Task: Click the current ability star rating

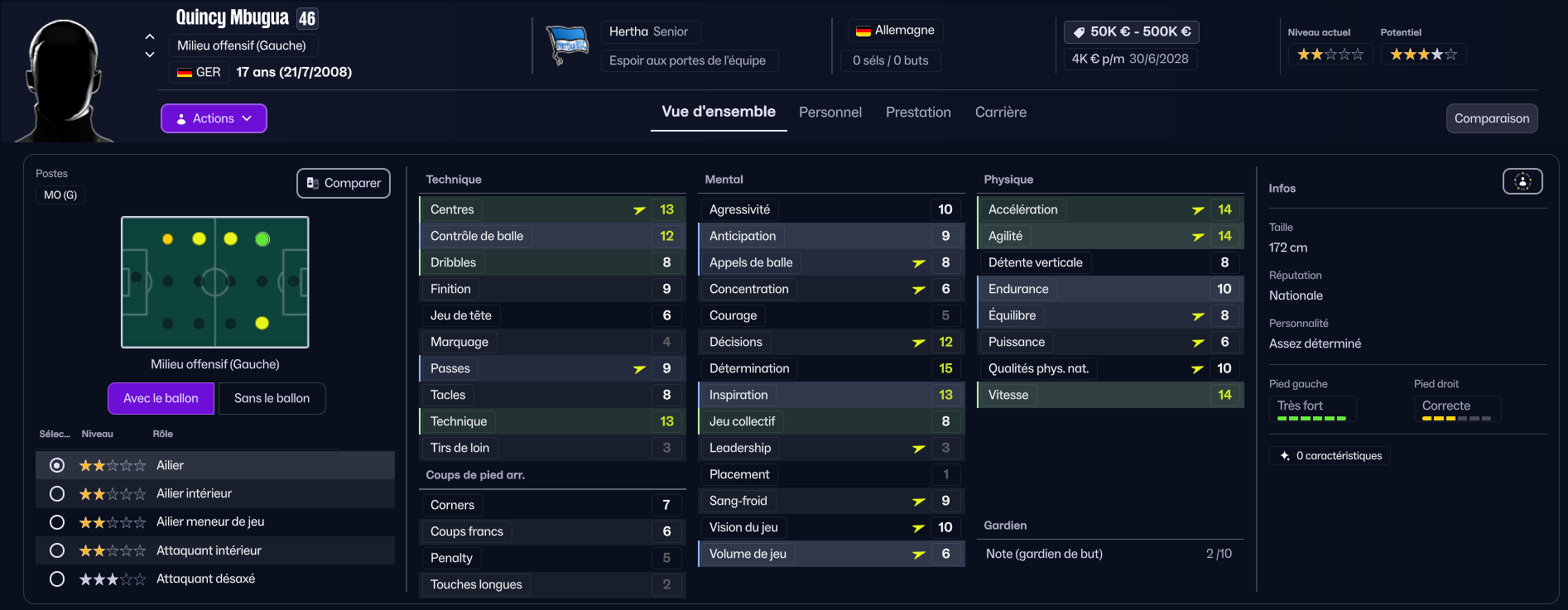Action: (x=1330, y=55)
